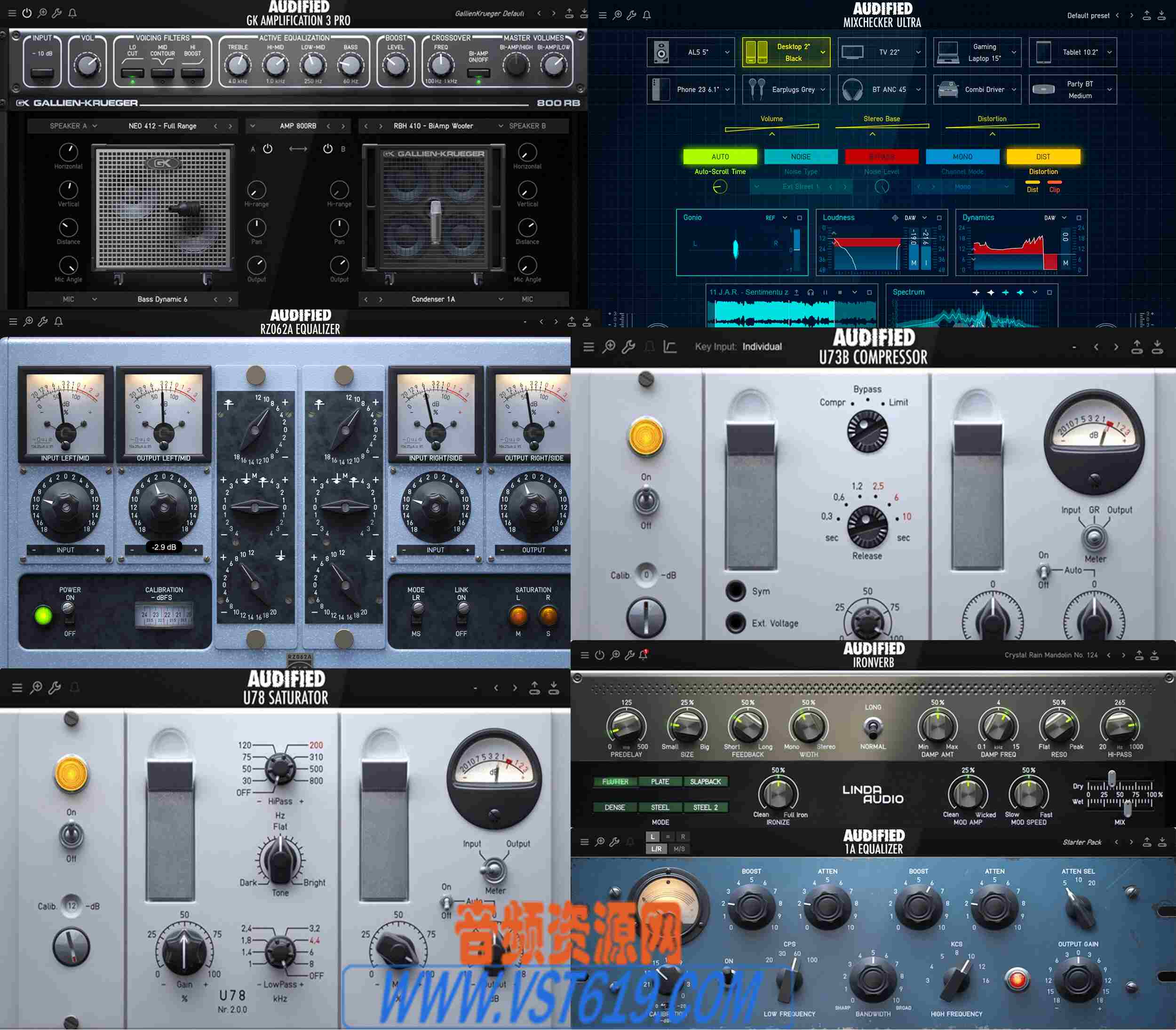
Task: Toggle MID CONTOUR voicing filter switch
Action: tap(163, 73)
